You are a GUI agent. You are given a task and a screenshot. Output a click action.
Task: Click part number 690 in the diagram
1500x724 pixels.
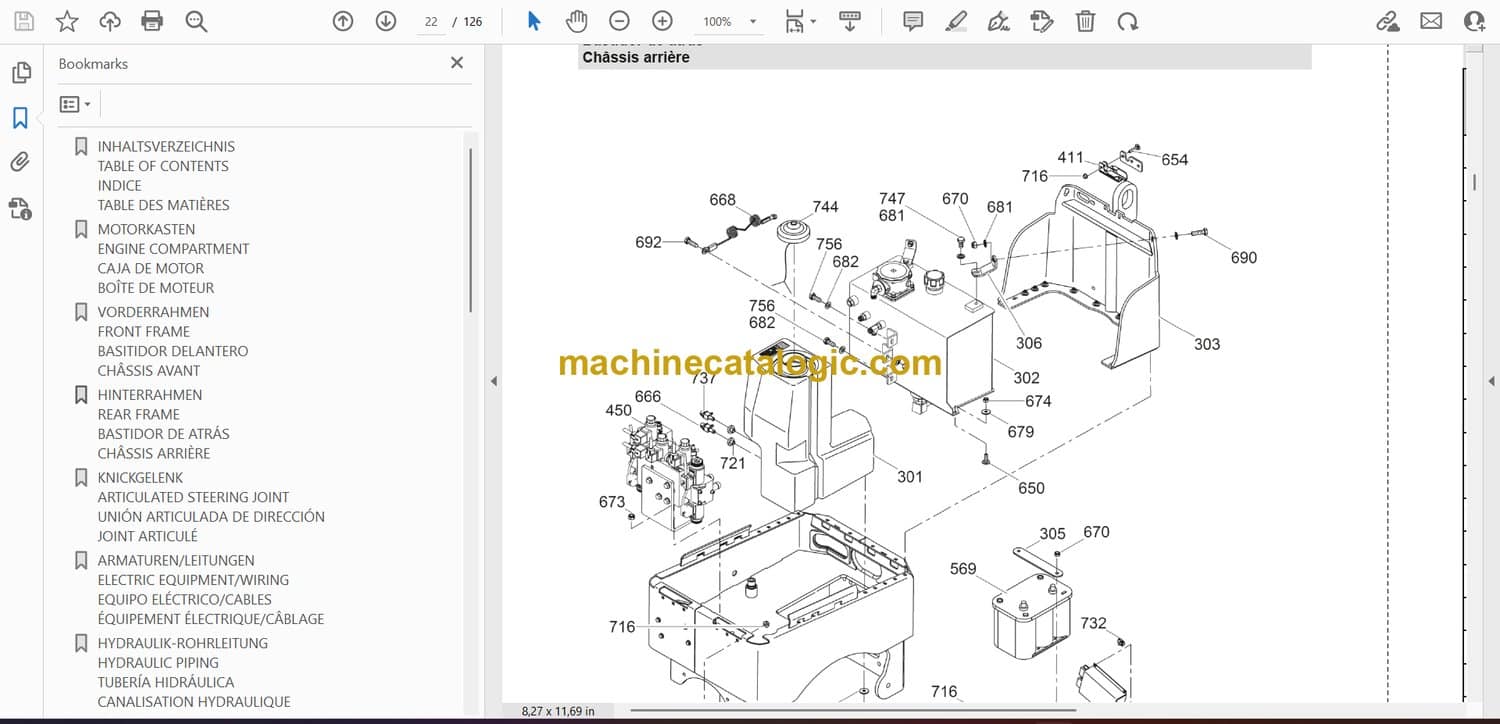[1243, 258]
